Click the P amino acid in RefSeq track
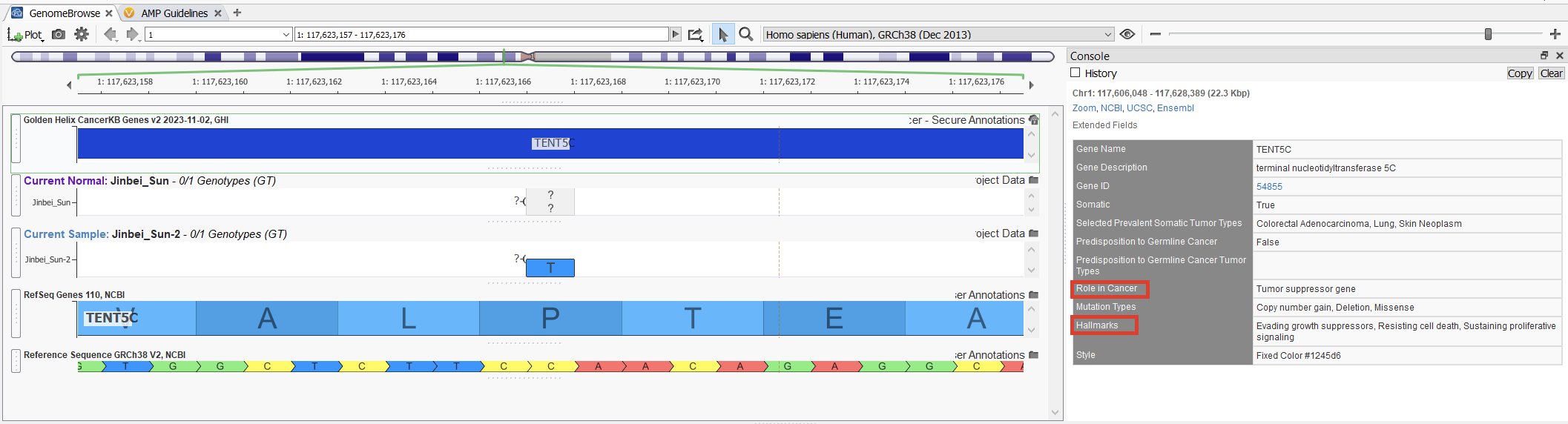The image size is (1568, 424). click(x=550, y=318)
